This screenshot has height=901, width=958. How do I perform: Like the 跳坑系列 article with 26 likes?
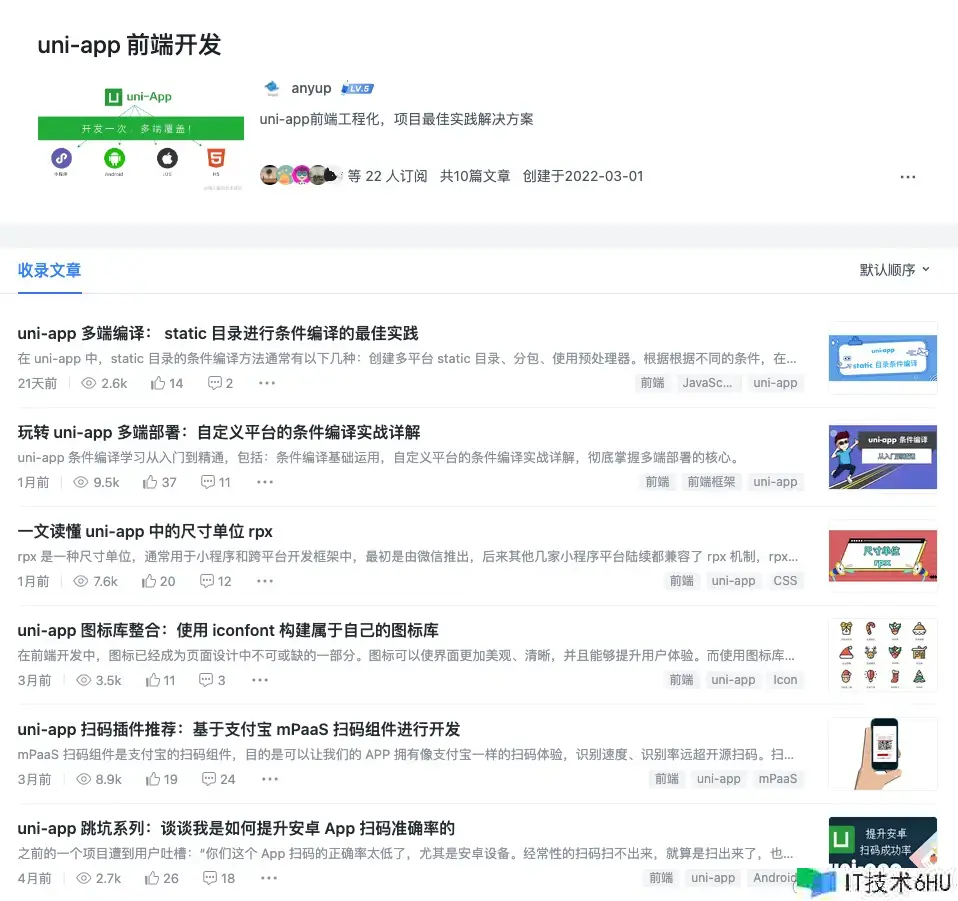(x=162, y=878)
